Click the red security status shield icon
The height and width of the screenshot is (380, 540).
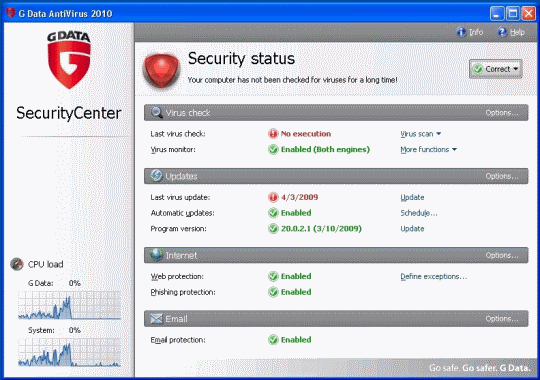pos(162,70)
